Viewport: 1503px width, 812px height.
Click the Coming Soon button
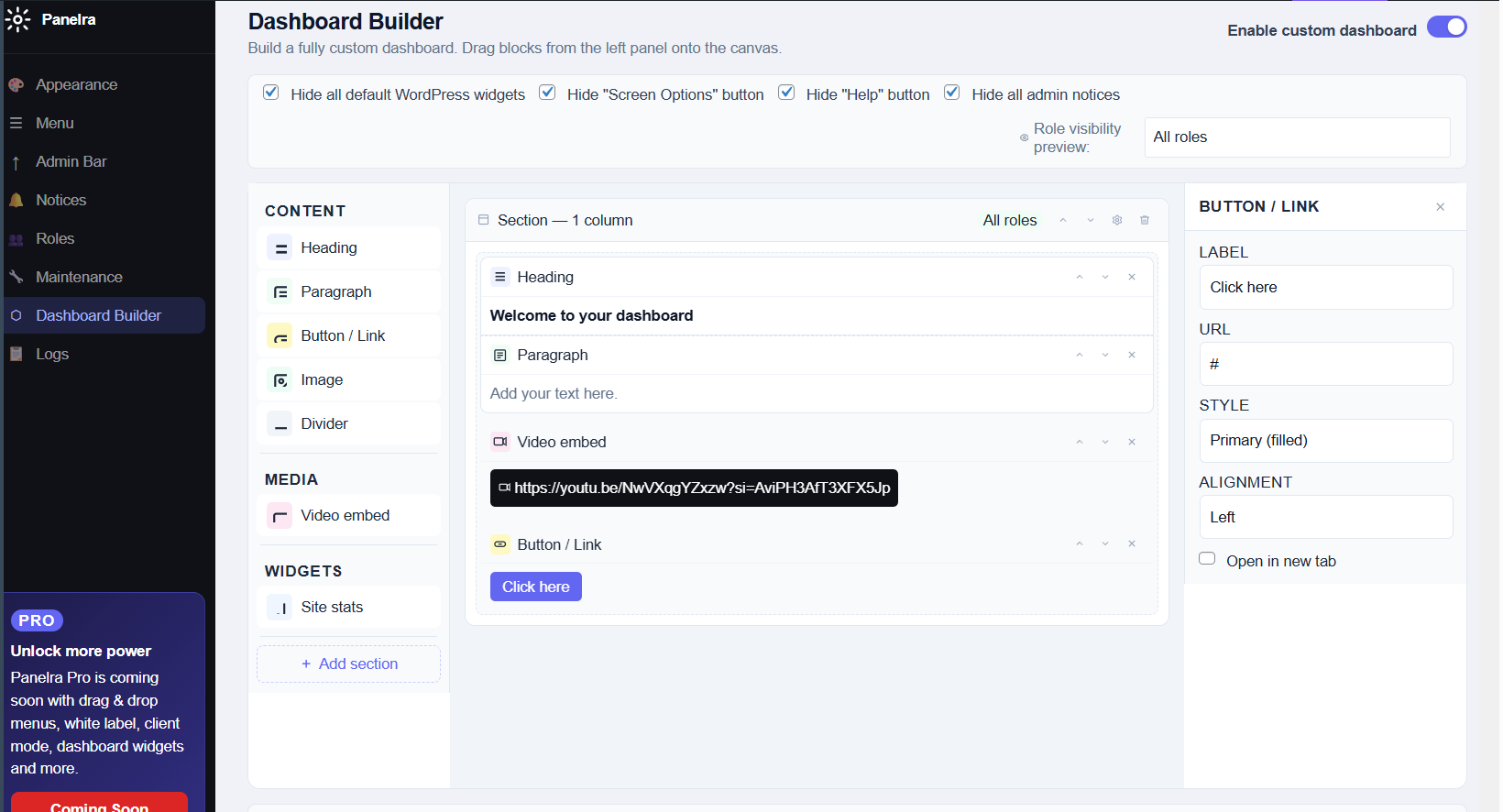[x=99, y=803]
